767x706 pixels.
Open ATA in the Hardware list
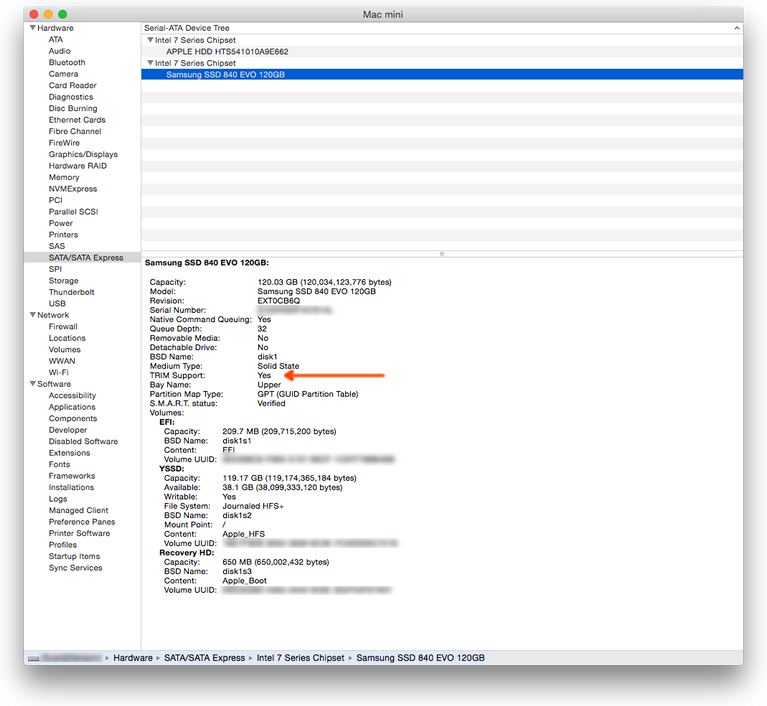56,39
